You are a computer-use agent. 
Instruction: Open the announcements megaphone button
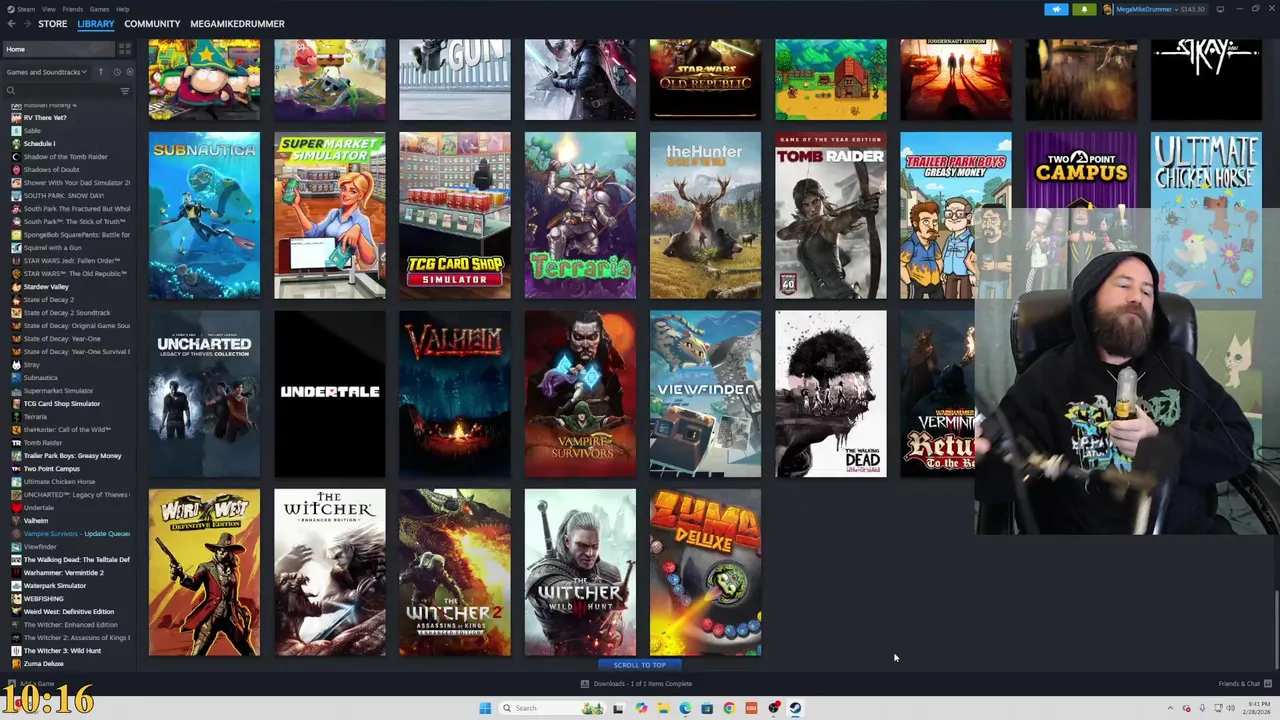point(1057,9)
